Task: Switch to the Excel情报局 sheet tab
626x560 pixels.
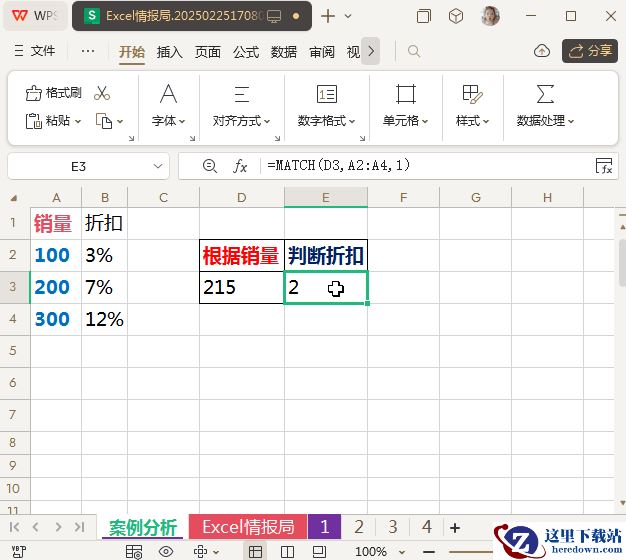Action: 248,527
